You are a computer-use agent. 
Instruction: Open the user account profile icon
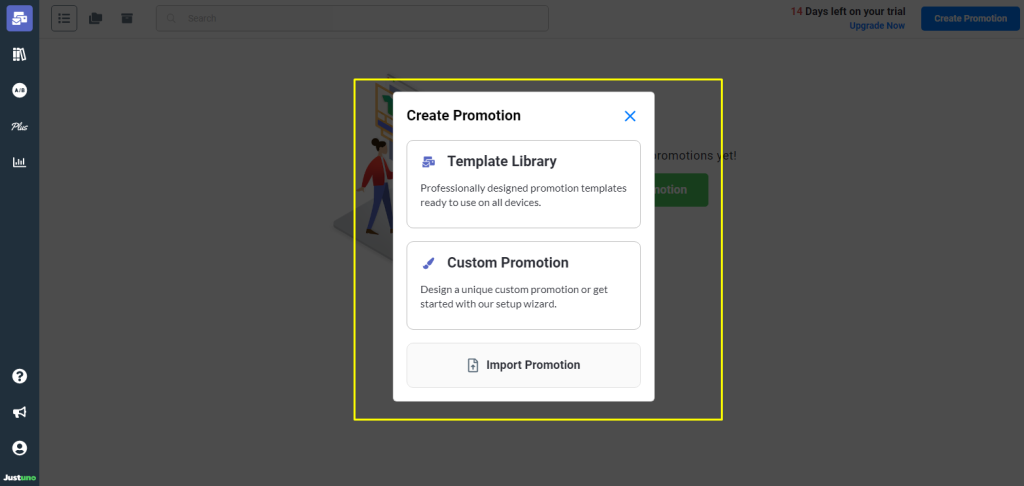20,448
